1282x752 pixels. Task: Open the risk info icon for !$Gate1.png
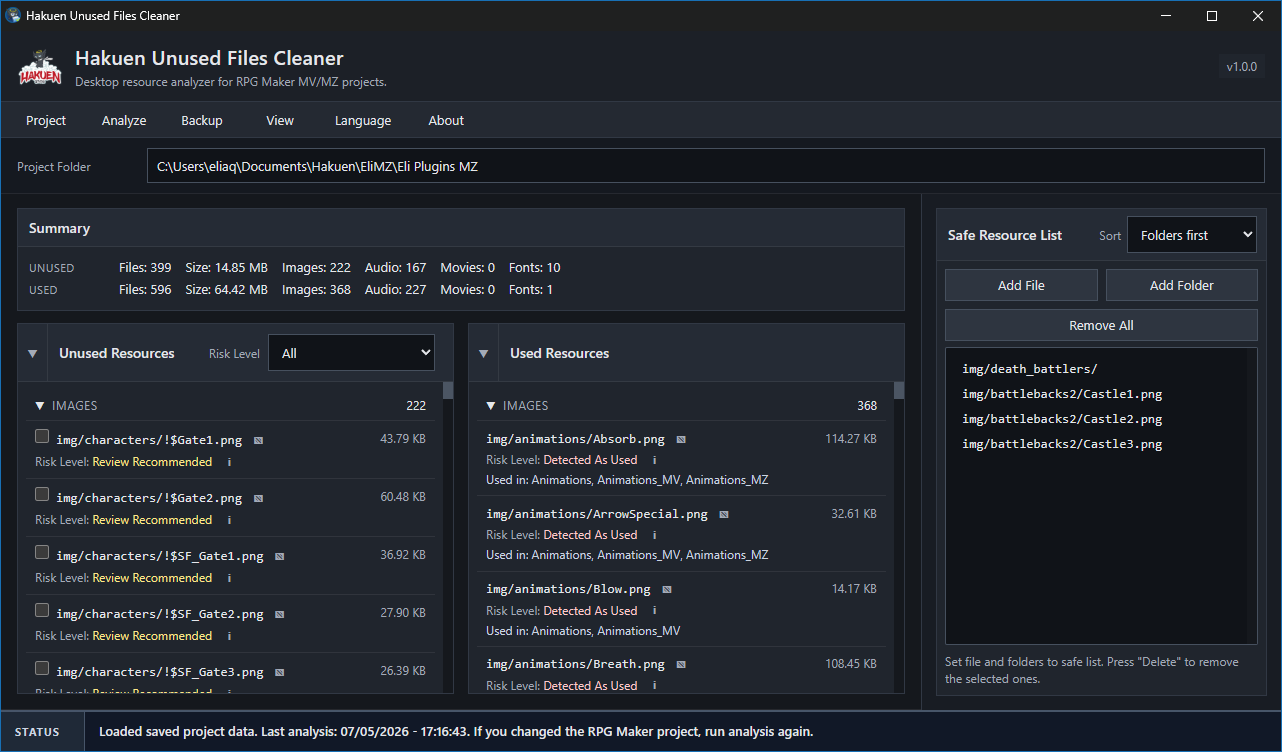click(229, 462)
